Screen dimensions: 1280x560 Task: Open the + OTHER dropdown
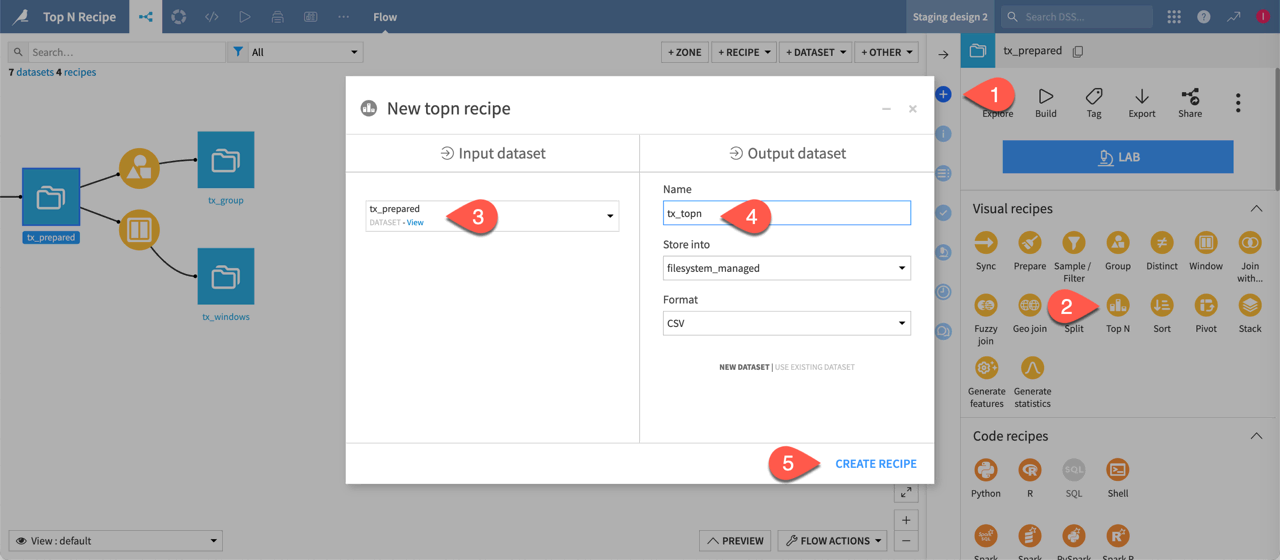(x=887, y=52)
